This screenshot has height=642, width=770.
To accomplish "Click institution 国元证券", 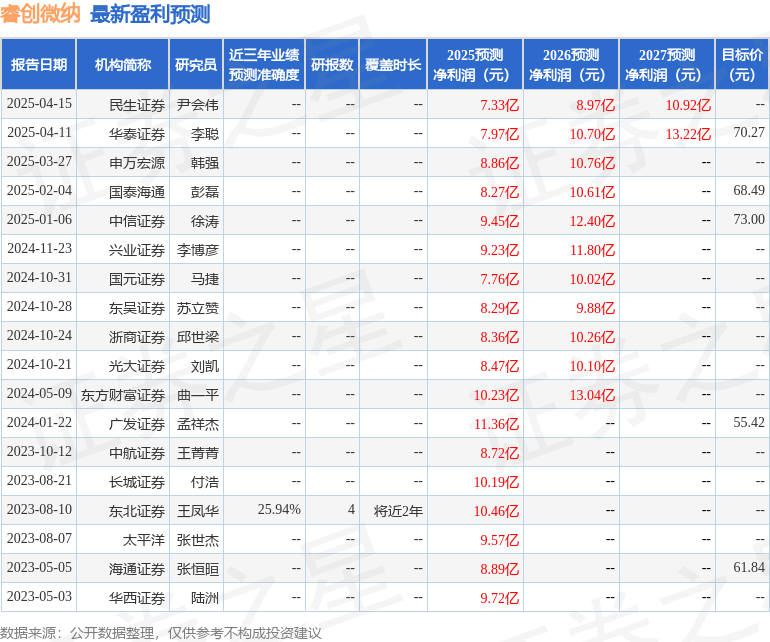I will click(x=137, y=279).
